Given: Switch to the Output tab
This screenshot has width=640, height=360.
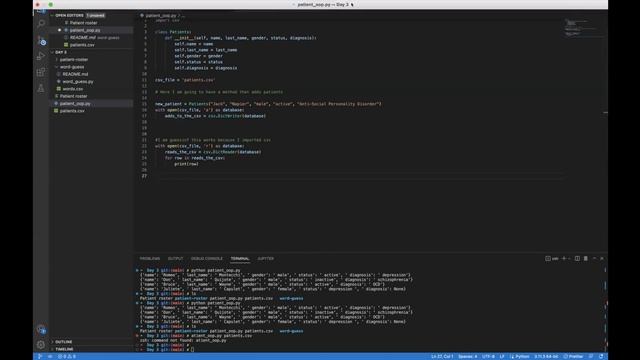Looking at the screenshot, I should (x=176, y=258).
